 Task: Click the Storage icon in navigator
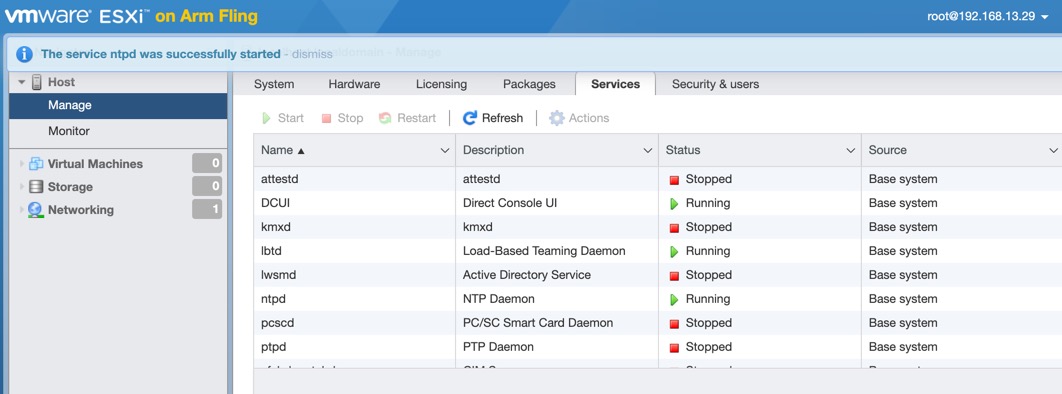[x=36, y=187]
